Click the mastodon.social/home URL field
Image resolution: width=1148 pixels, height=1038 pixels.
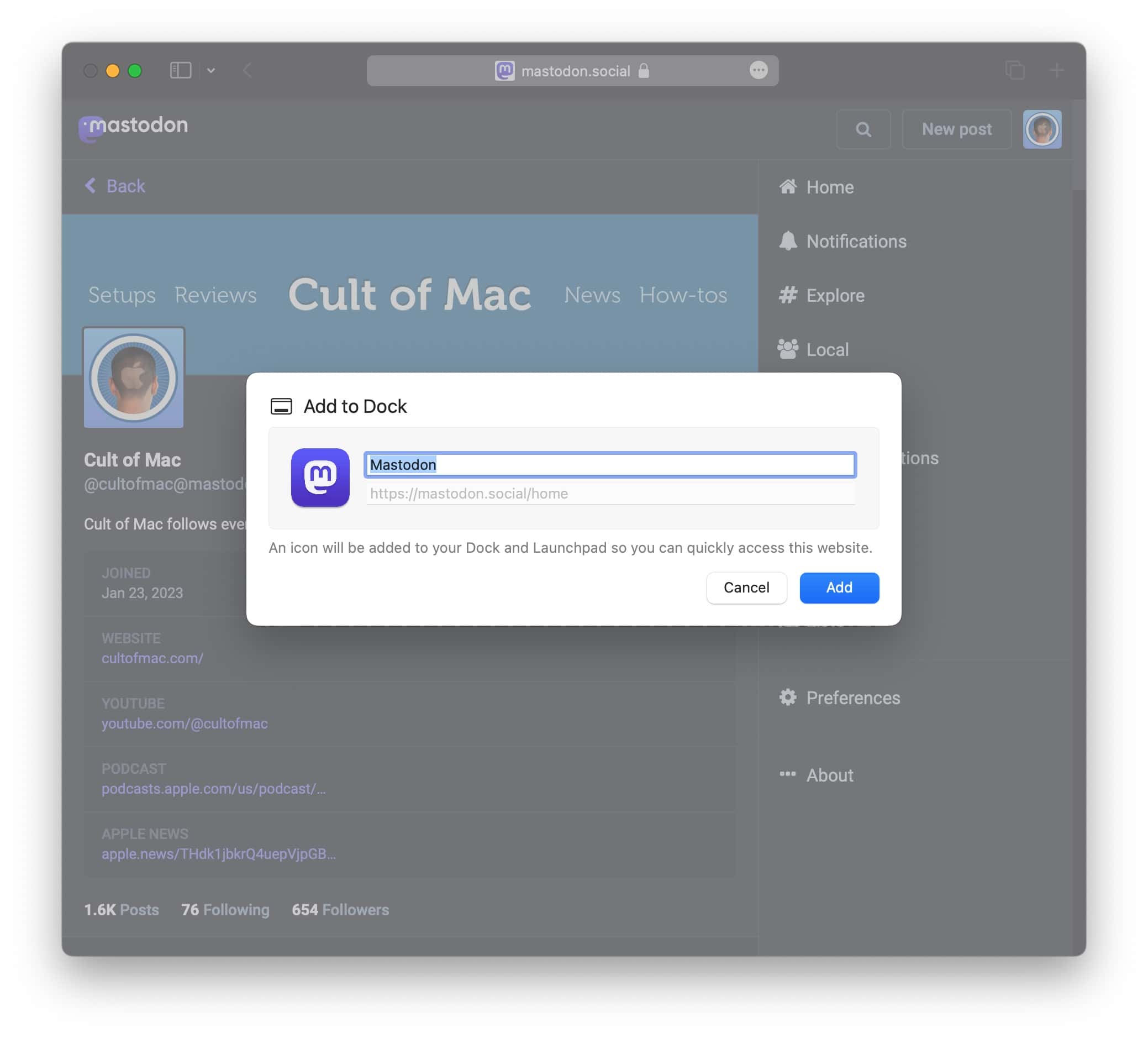pos(610,494)
